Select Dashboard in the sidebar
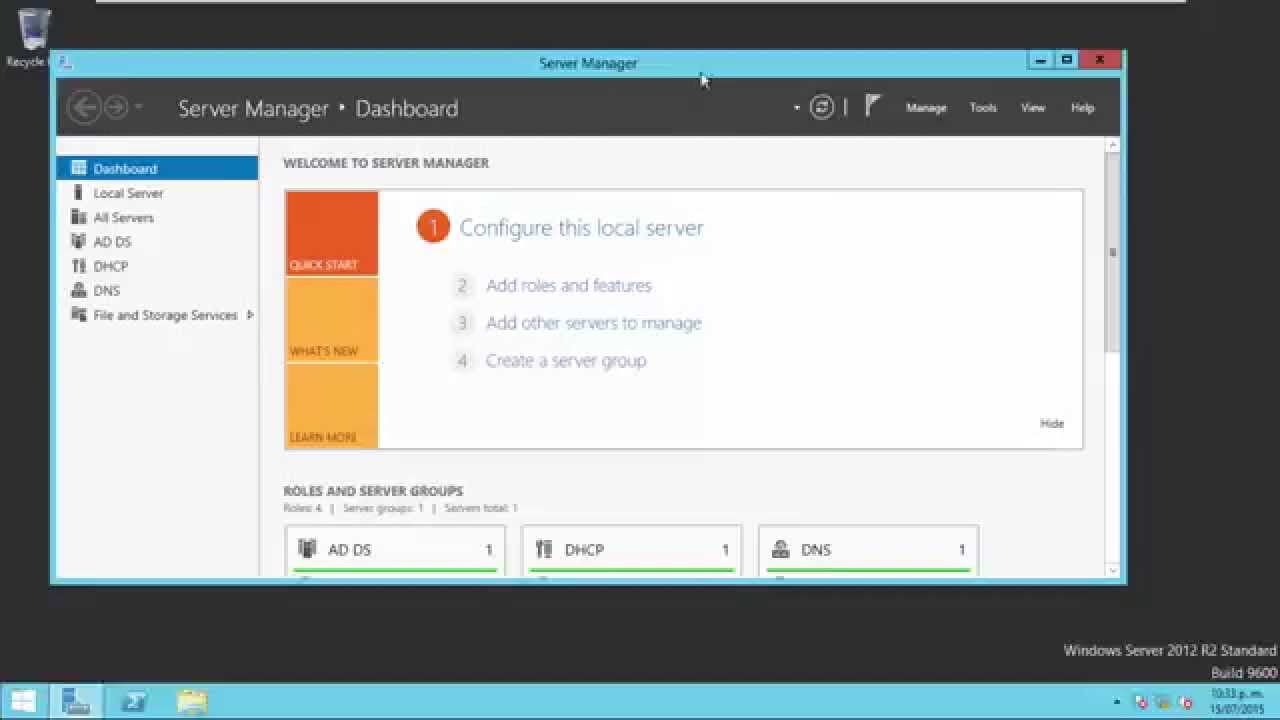The image size is (1280, 720). point(157,168)
